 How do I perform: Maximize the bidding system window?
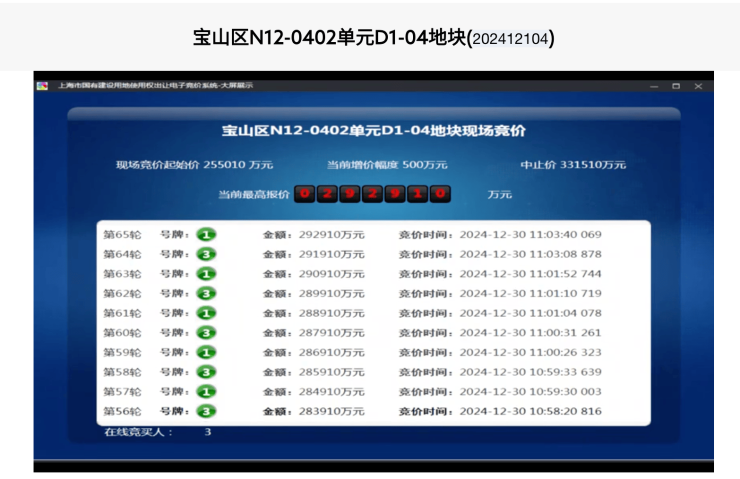coord(676,86)
